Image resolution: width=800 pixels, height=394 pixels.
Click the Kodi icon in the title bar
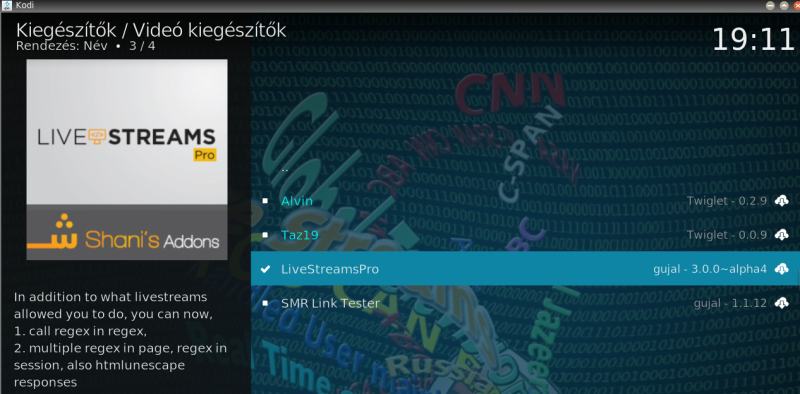click(x=7, y=6)
